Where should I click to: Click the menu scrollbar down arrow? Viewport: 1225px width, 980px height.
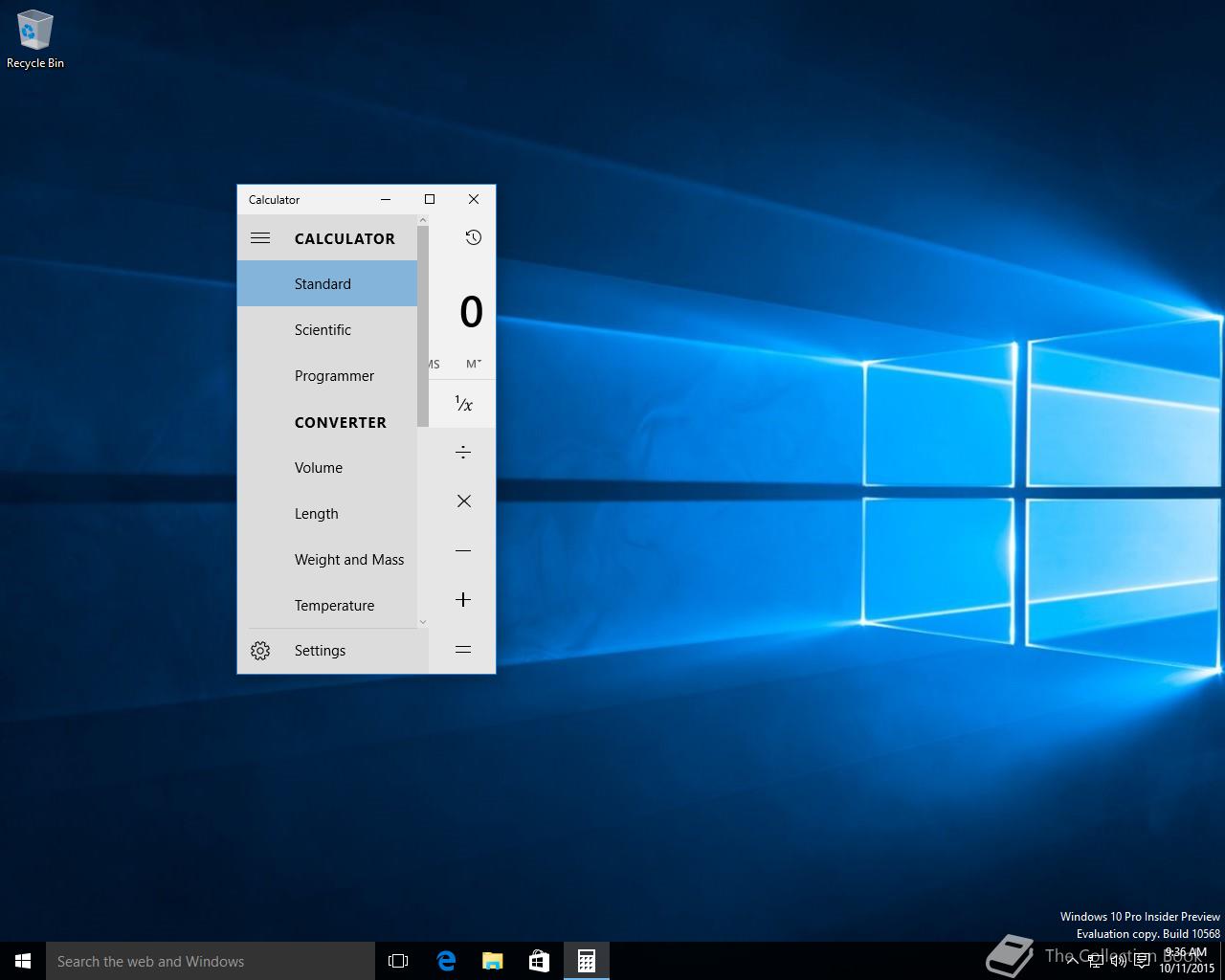(423, 622)
